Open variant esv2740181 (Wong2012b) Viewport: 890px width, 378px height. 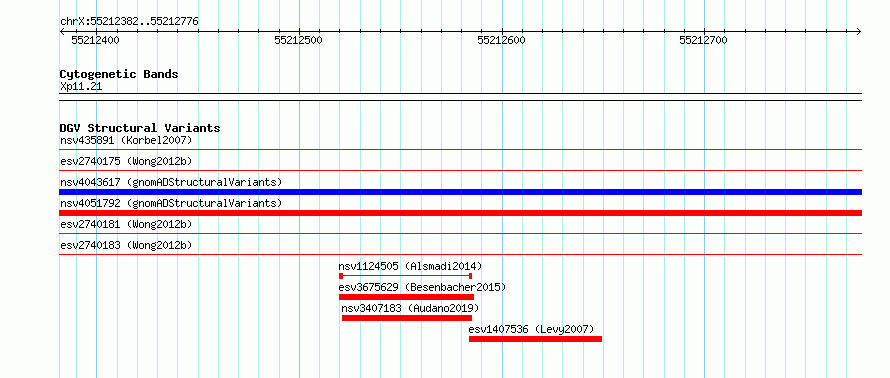pyautogui.click(x=126, y=224)
